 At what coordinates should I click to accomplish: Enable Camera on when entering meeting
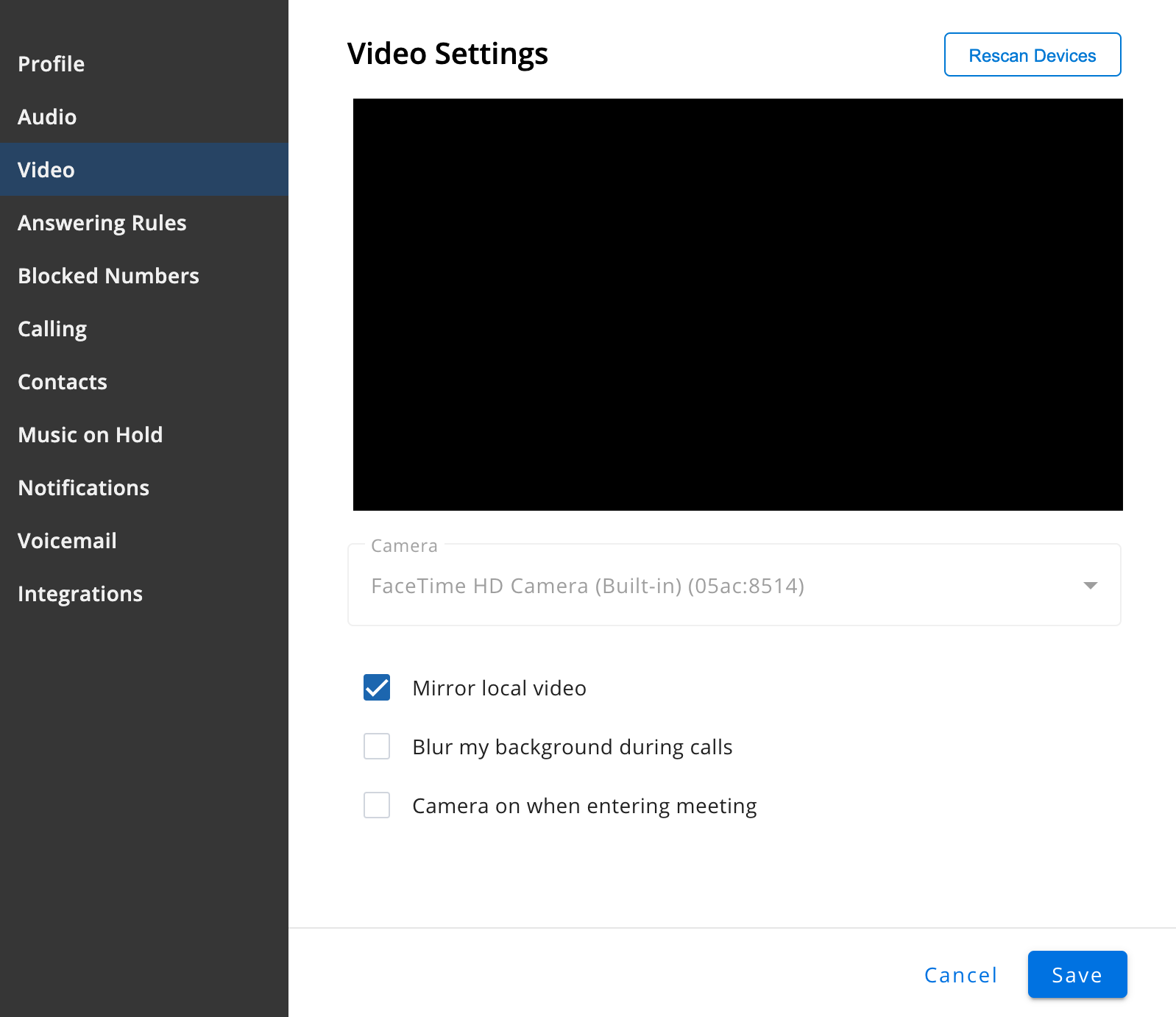pyautogui.click(x=377, y=805)
